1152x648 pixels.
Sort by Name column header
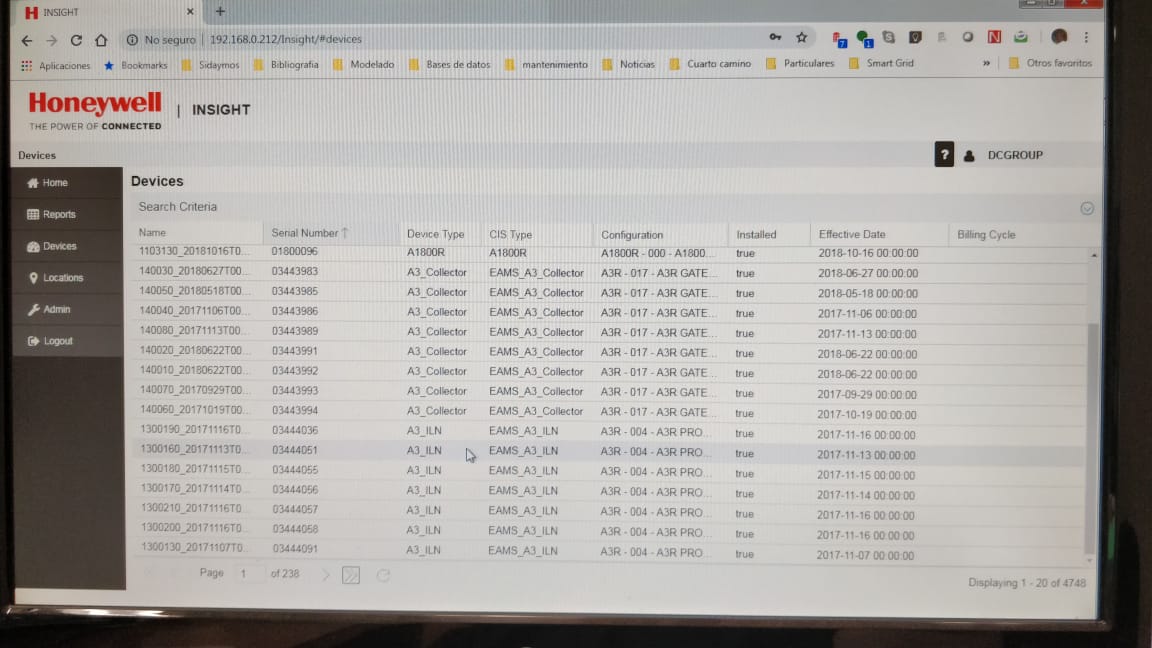152,232
